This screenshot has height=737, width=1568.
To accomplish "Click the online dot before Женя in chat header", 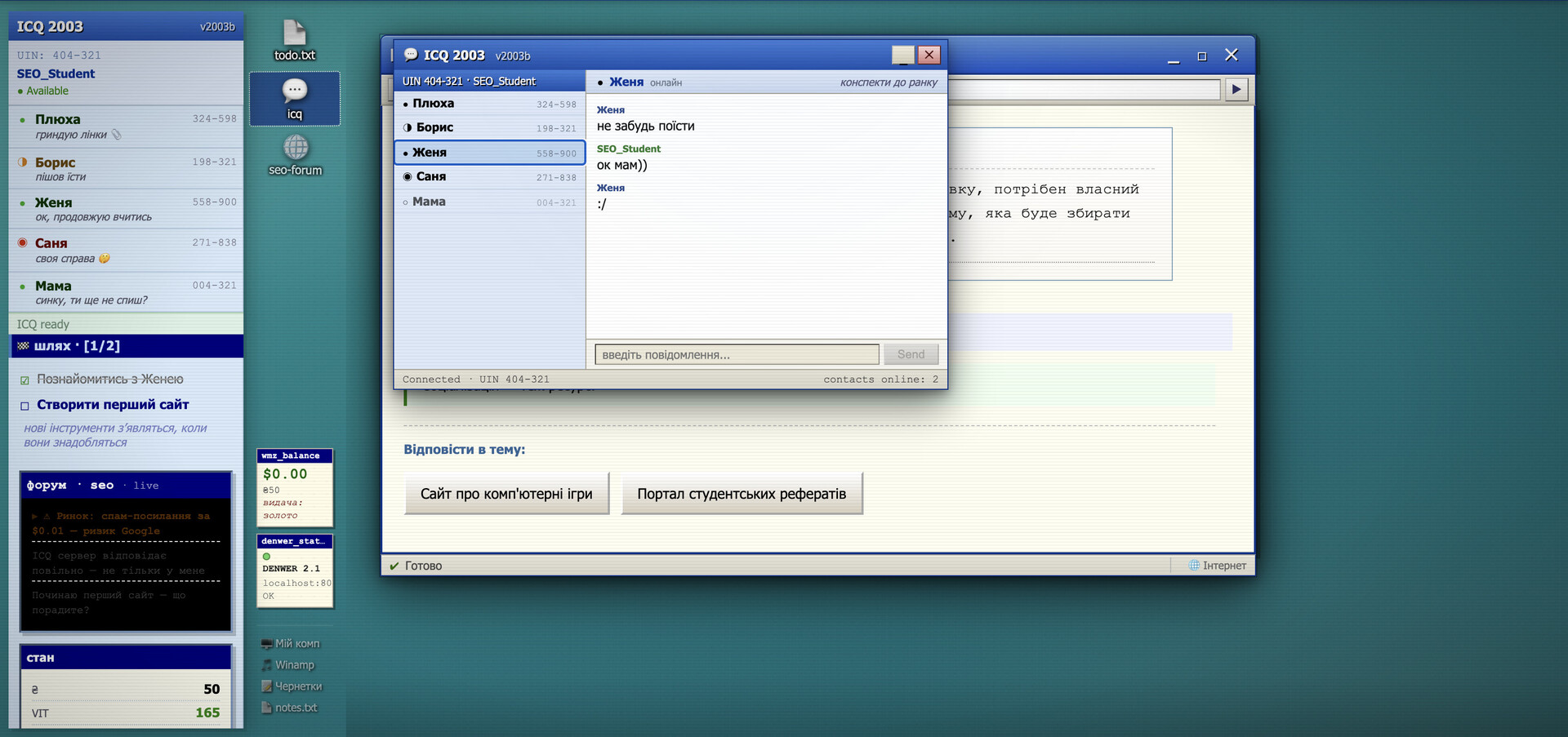I will point(600,82).
